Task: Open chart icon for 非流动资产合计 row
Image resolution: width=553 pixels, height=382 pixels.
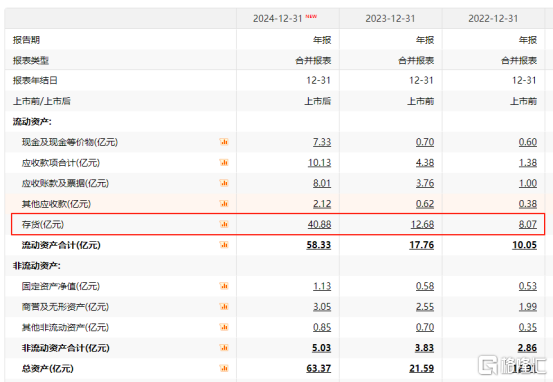Action: pos(224,348)
